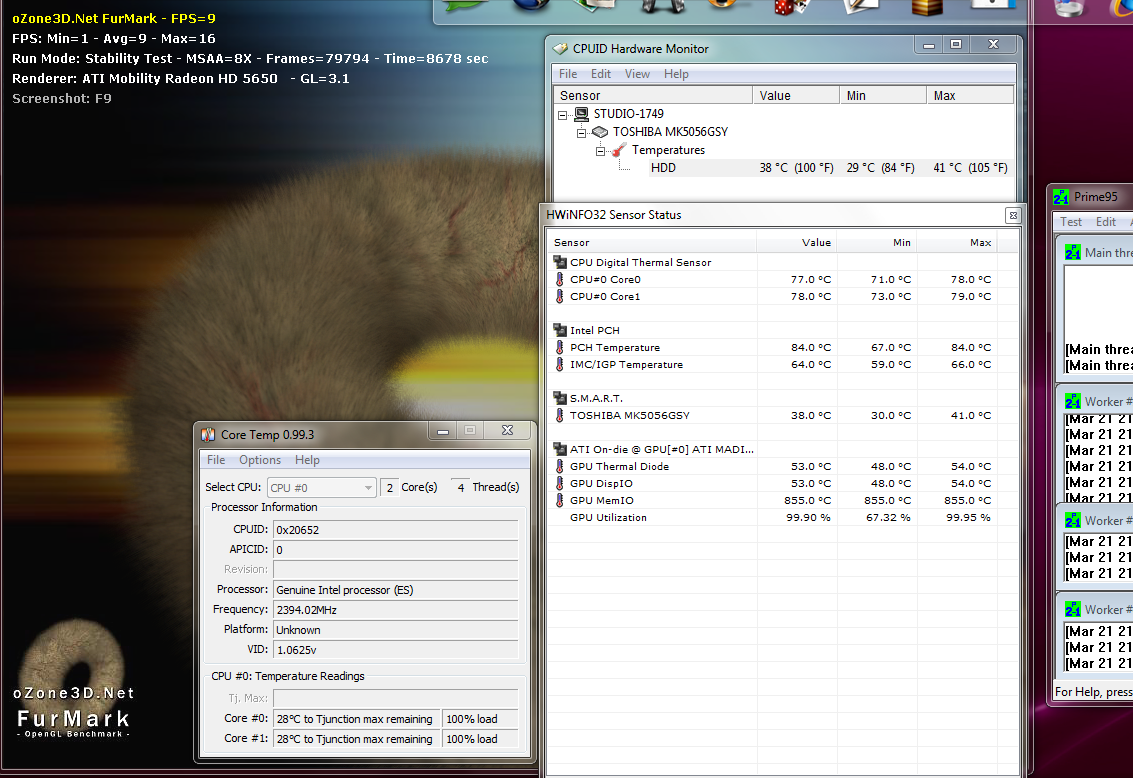
Task: Click the thermometer icon beside GPU MemIO
Action: pos(559,500)
